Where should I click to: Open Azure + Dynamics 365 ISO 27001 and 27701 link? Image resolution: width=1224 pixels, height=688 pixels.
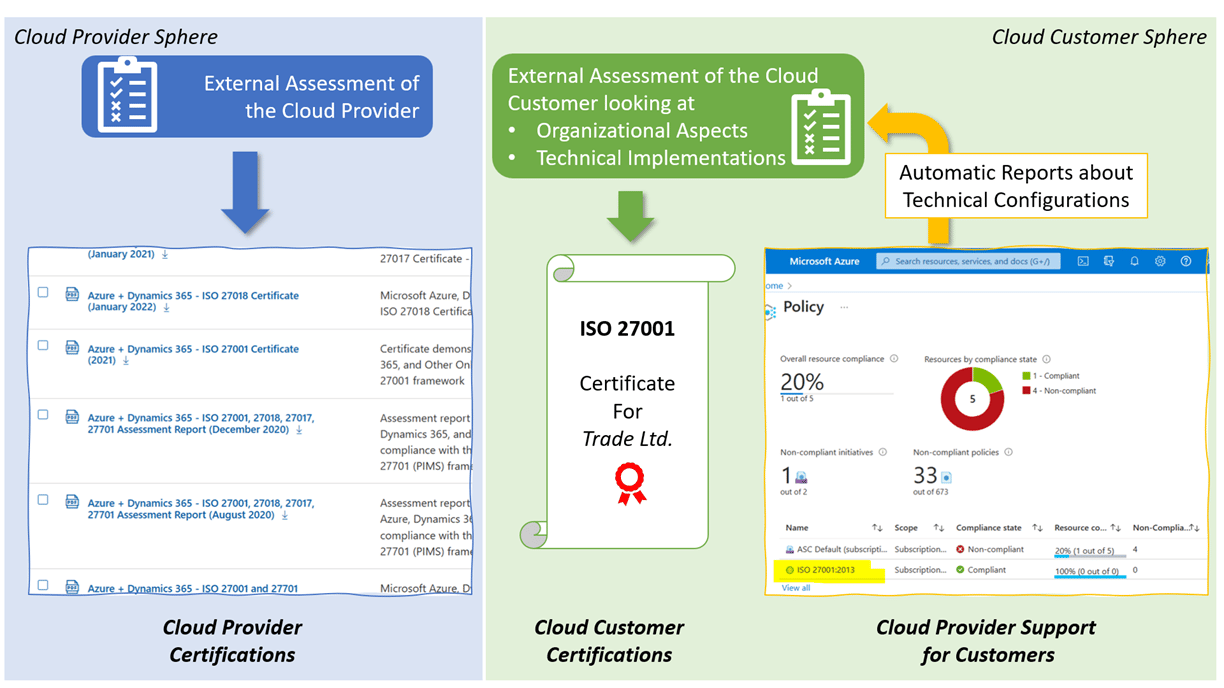coord(193,589)
